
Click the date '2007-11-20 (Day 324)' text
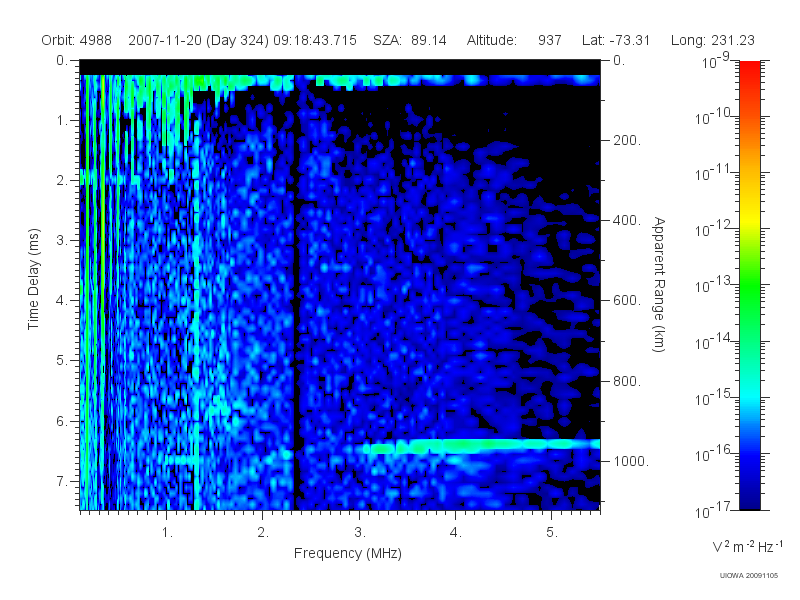pos(198,40)
